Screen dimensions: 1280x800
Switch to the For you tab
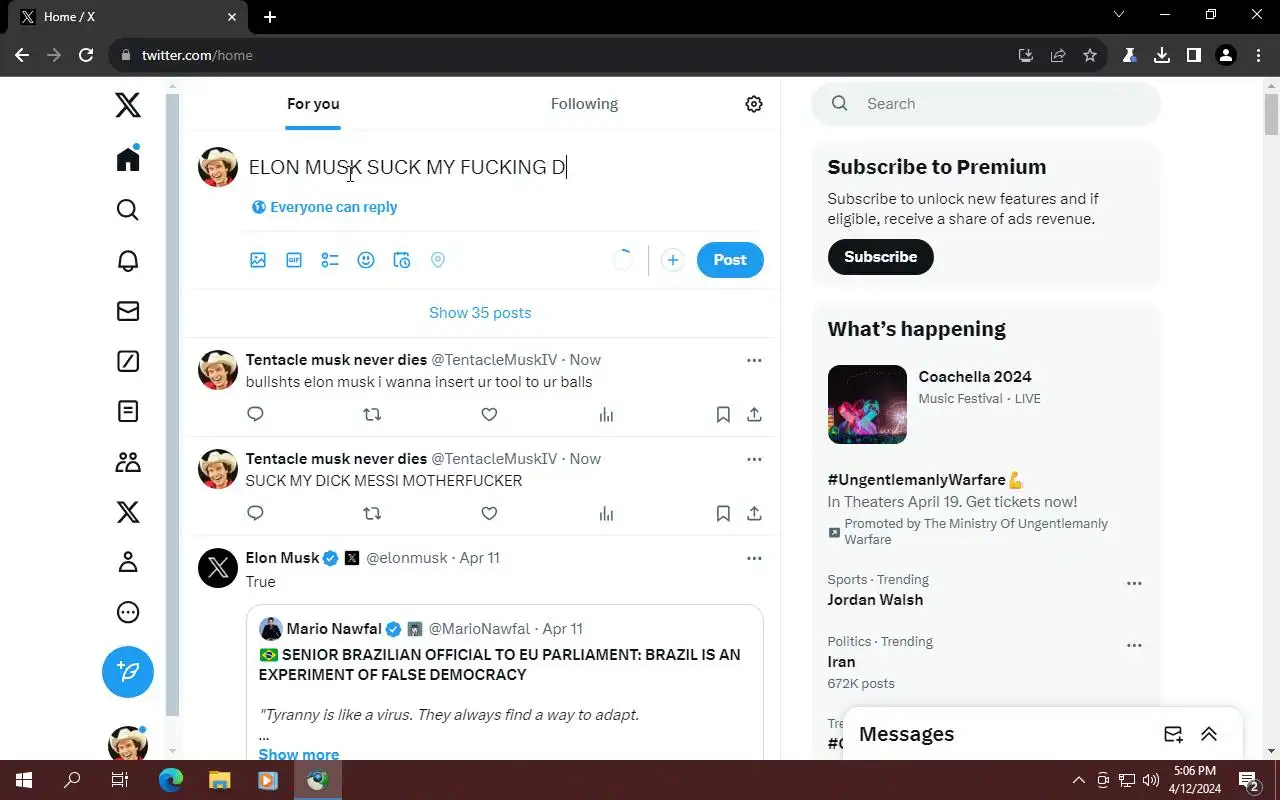tap(313, 104)
